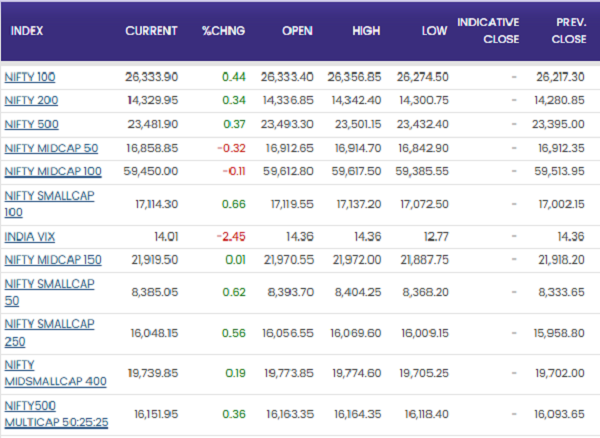Screen dimensions: 600x438
Task: Click the INDICATIVE CLOSE column header
Action: pos(487,30)
